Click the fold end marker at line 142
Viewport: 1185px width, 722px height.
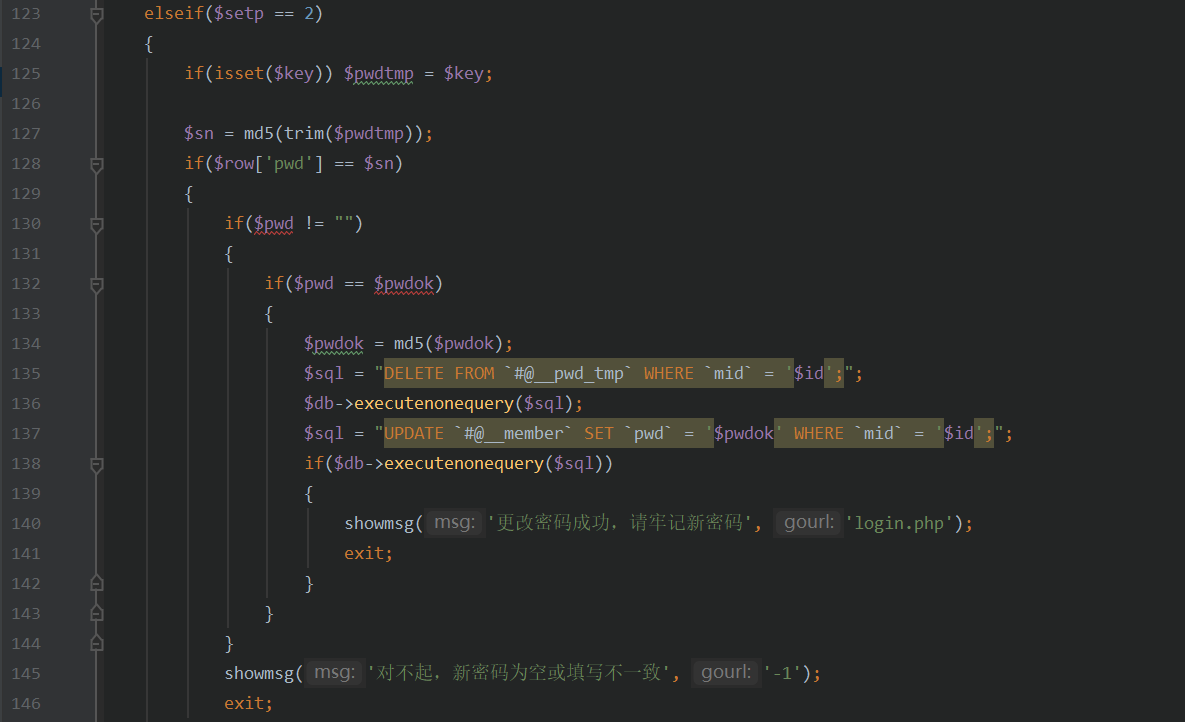click(x=97, y=584)
